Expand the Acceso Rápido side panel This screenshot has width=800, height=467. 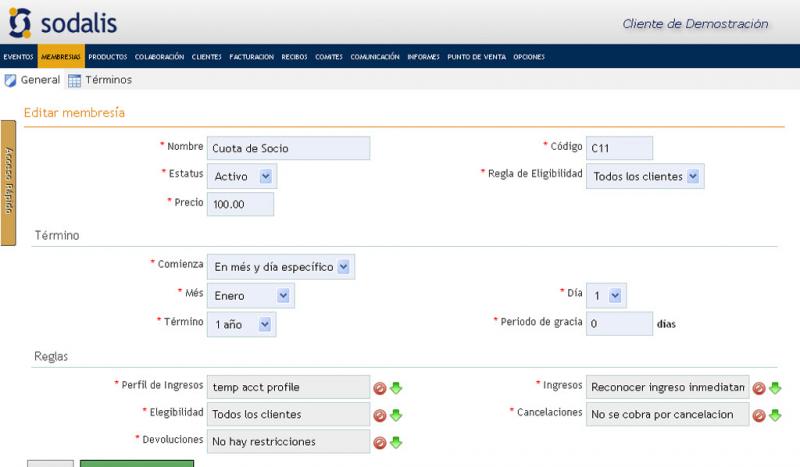(8, 183)
